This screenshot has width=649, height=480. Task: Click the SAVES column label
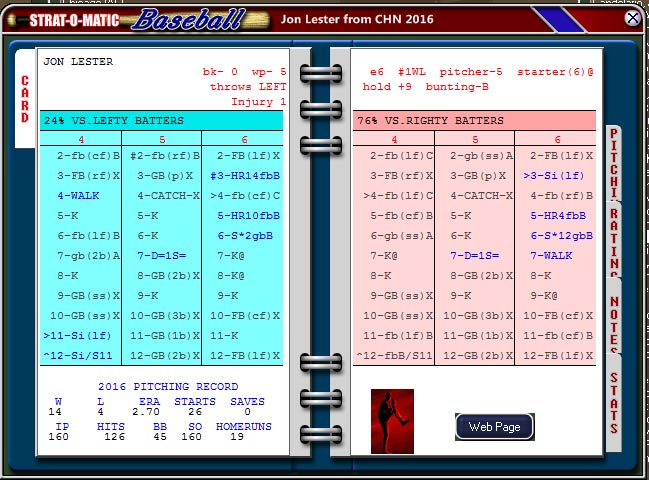click(x=248, y=401)
